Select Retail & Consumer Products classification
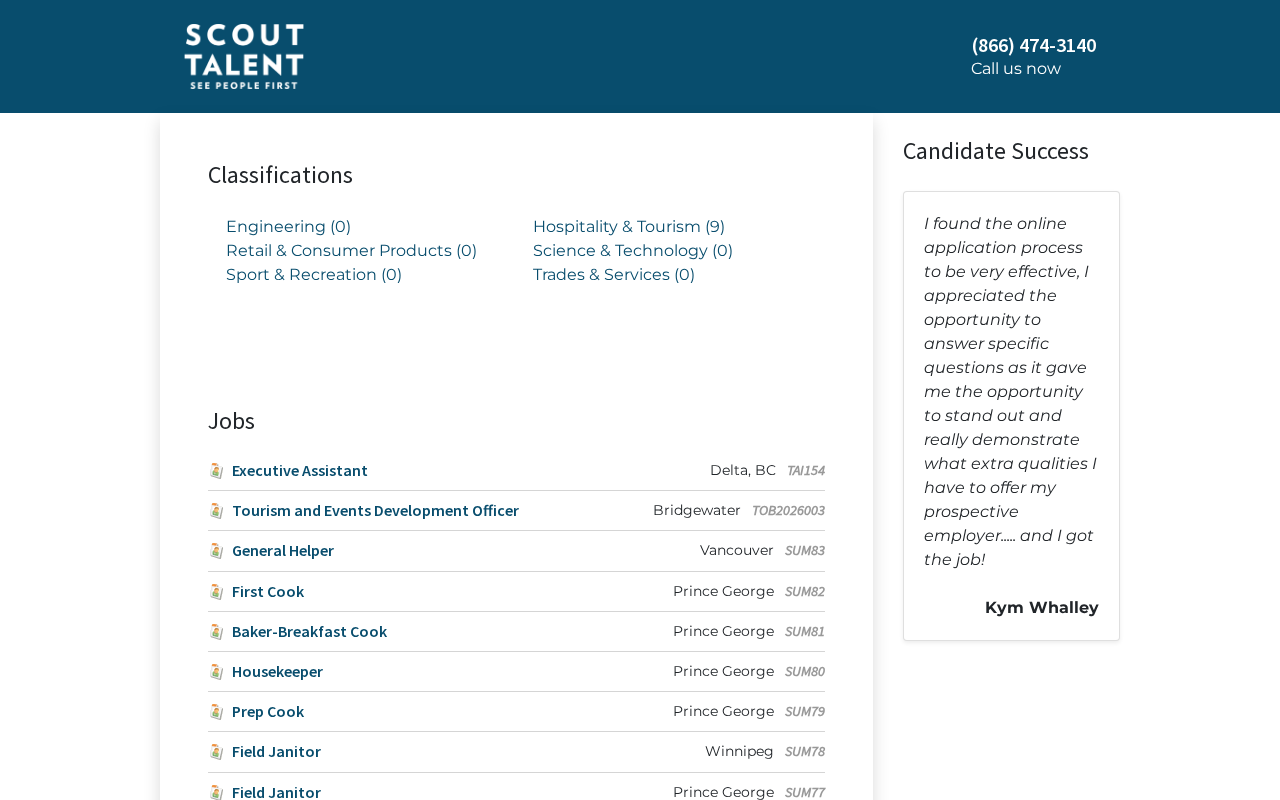Image resolution: width=1280 pixels, height=800 pixels. coord(351,251)
